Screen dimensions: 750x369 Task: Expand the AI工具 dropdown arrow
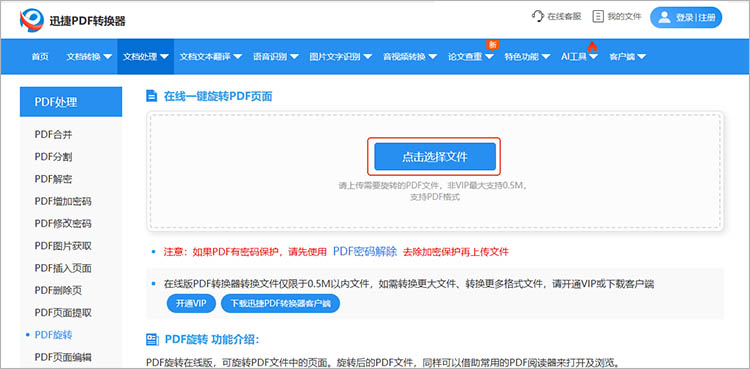[593, 56]
